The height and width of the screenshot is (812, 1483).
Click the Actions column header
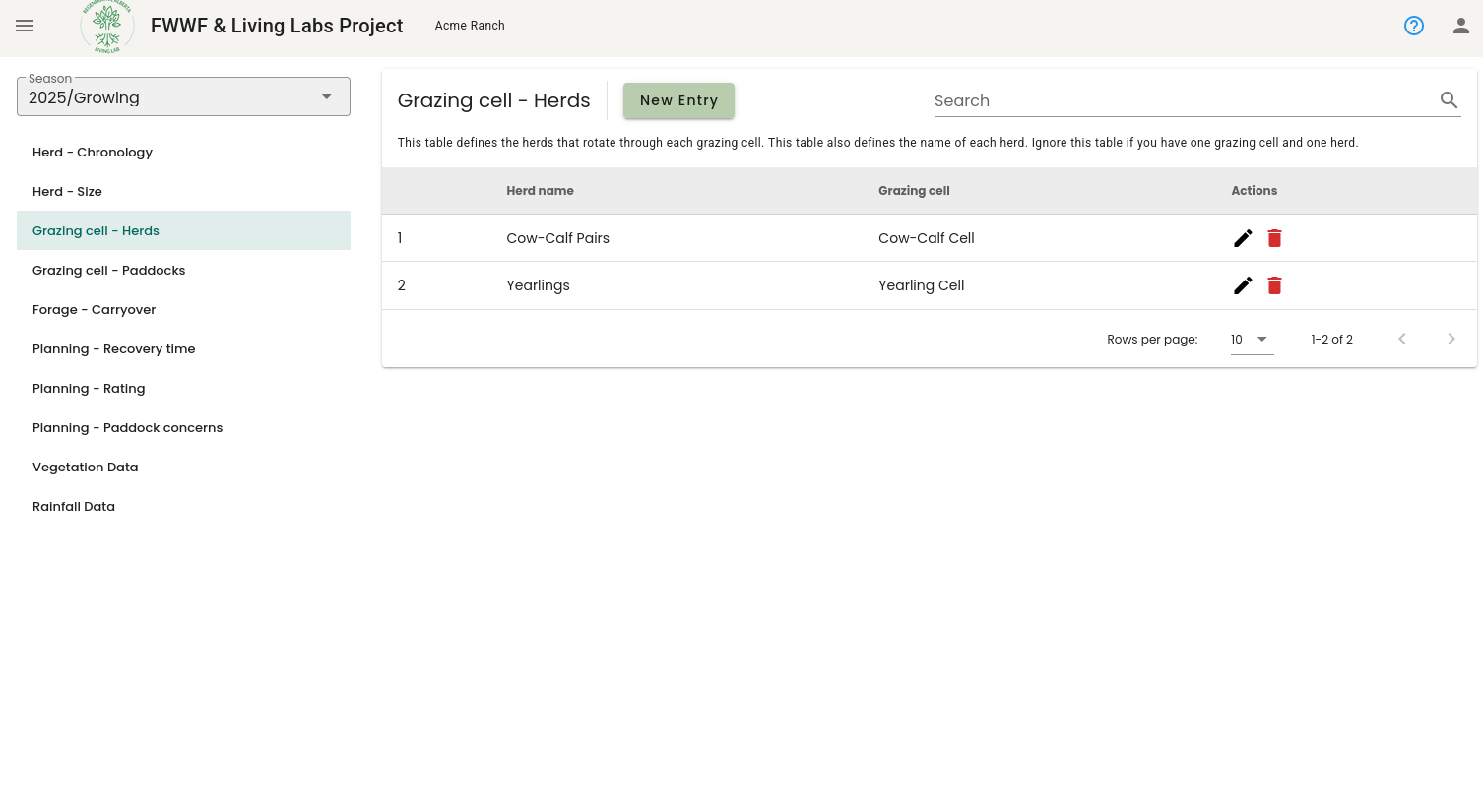tap(1254, 191)
